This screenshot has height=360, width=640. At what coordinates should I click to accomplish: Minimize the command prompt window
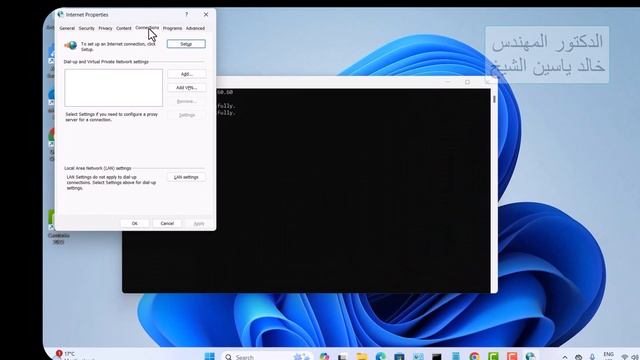(x=448, y=82)
